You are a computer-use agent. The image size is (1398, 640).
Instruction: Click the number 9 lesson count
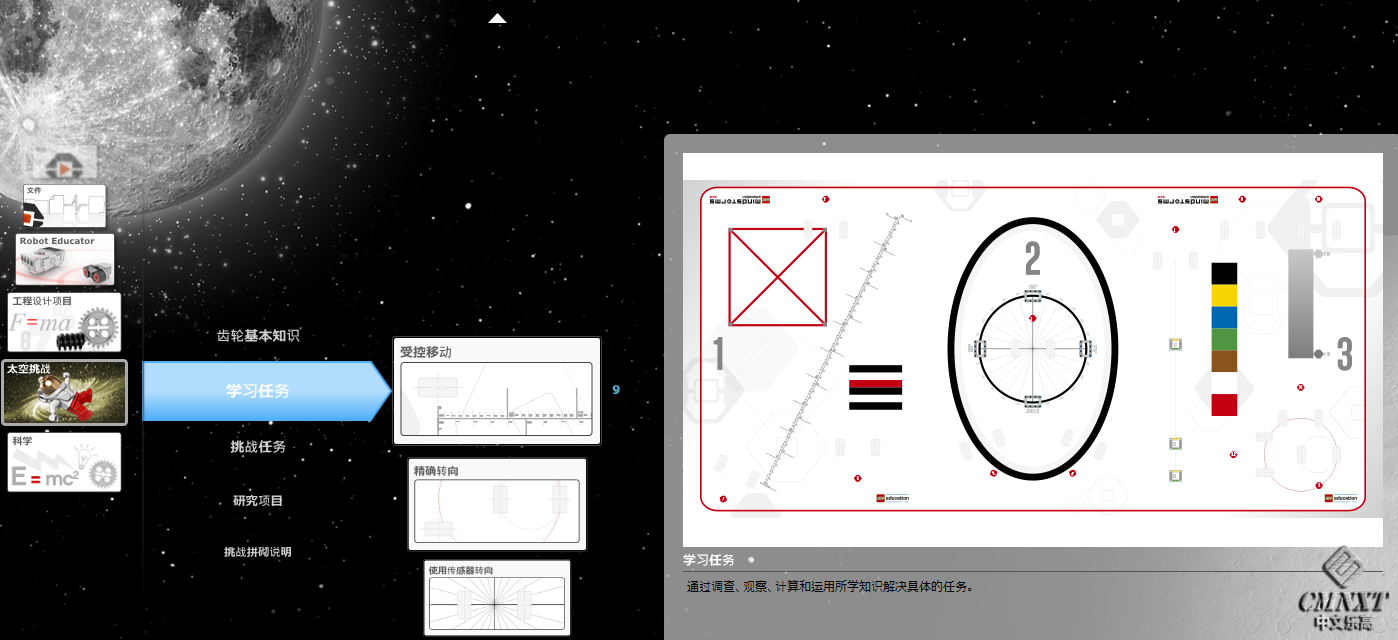coord(616,390)
